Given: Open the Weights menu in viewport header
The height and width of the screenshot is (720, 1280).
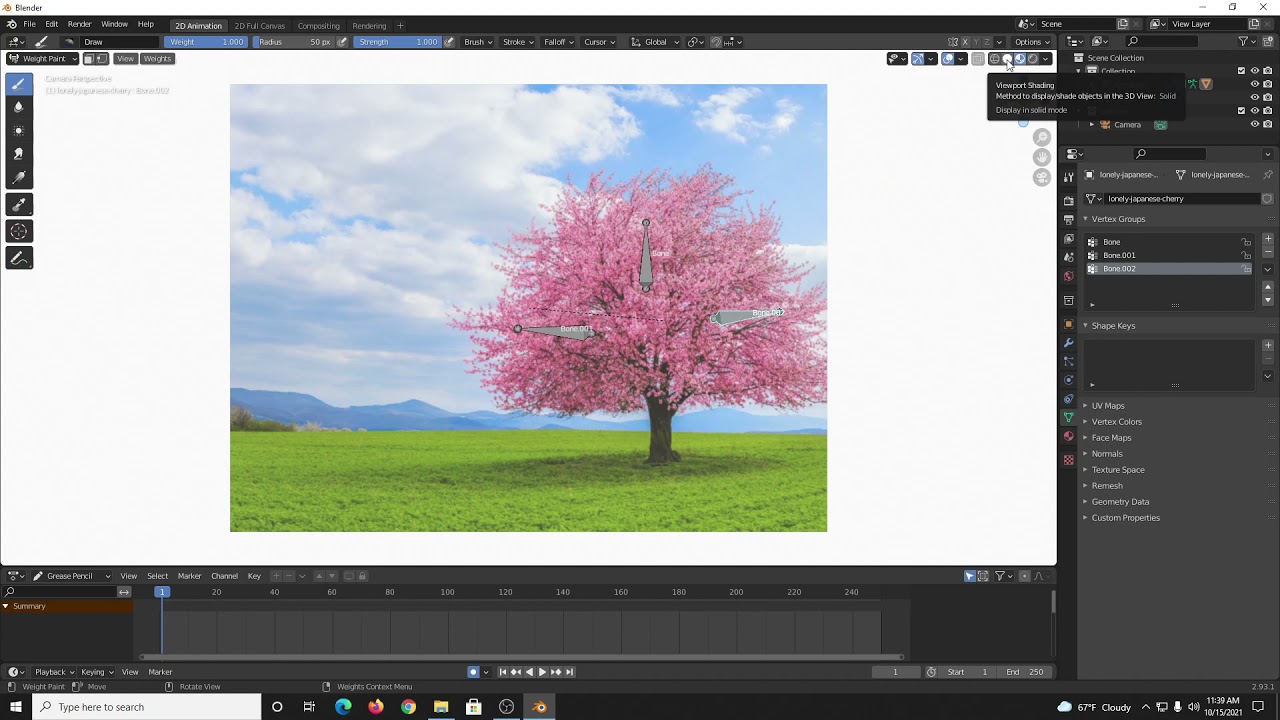Looking at the screenshot, I should (x=157, y=58).
